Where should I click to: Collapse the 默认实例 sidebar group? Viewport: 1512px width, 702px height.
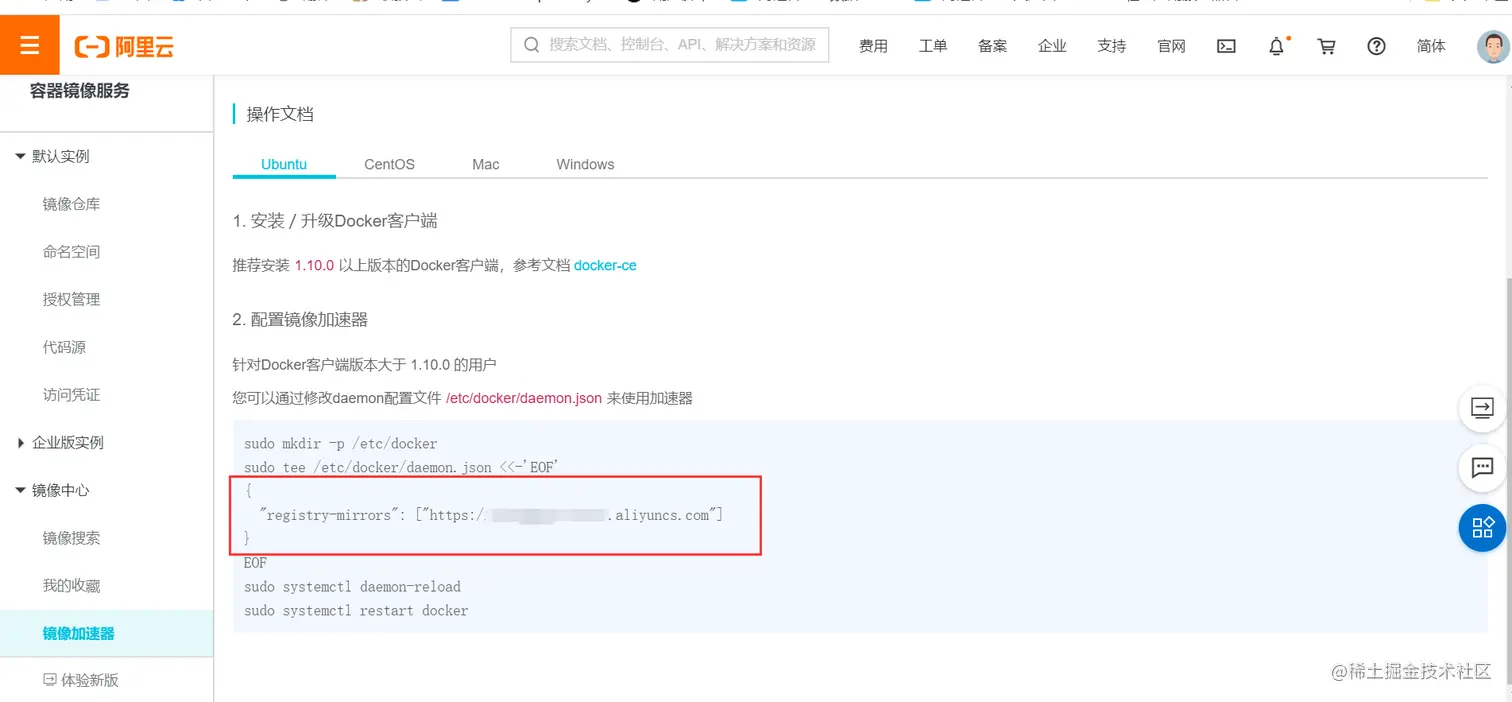[x=52, y=156]
